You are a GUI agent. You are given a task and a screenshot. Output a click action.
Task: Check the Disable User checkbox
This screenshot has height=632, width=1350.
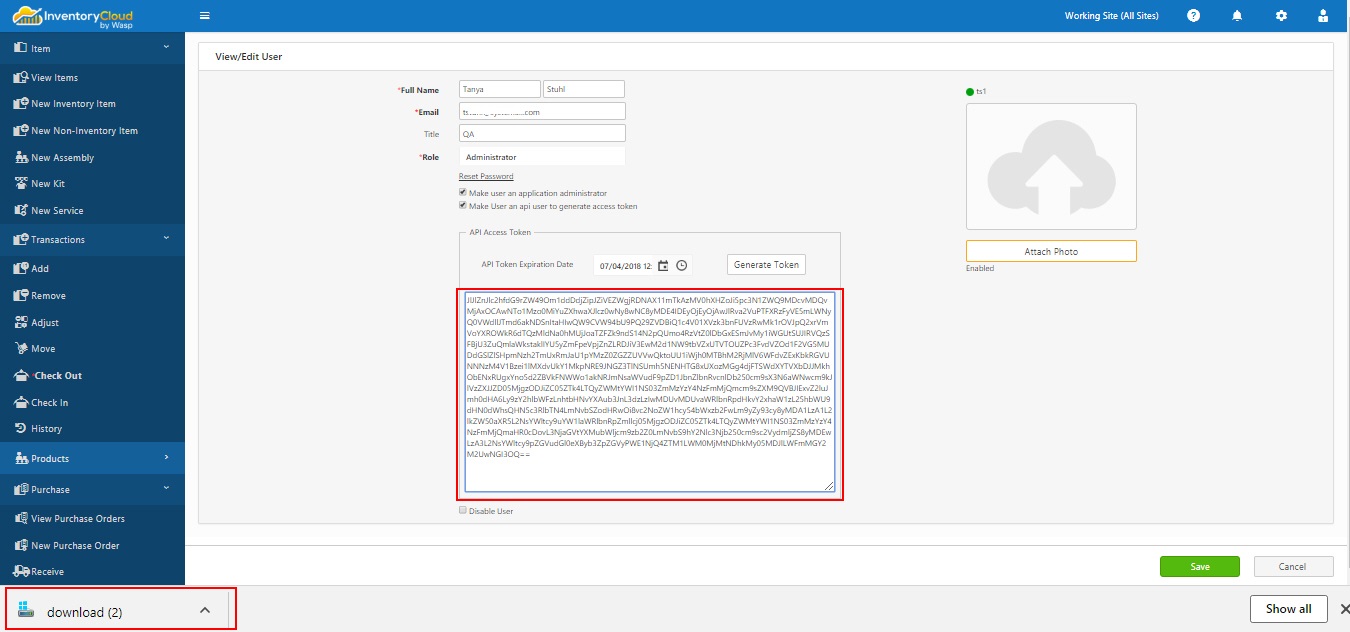coord(462,511)
